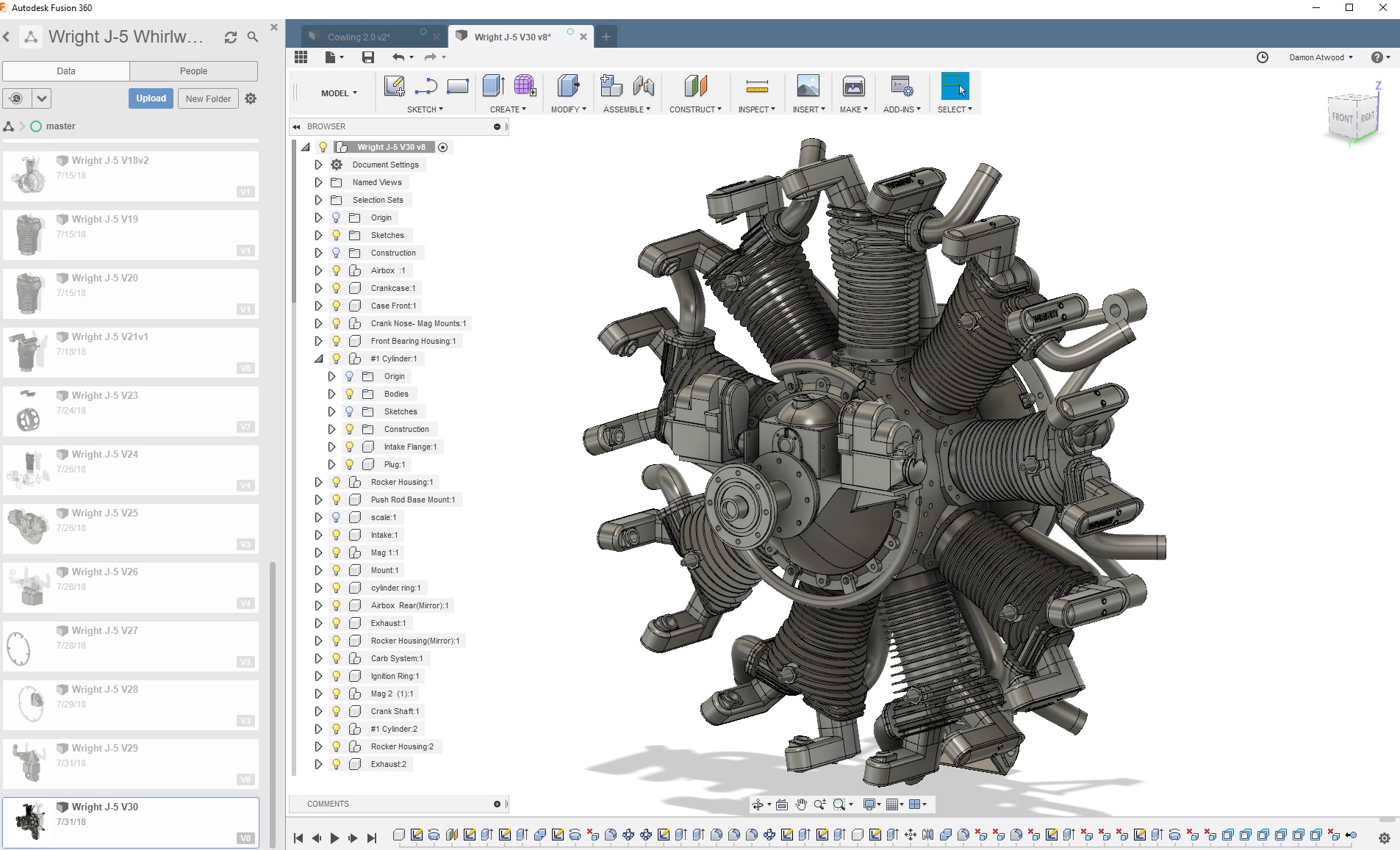This screenshot has width=1400, height=850.
Task: Activate the Select tool icon
Action: pyautogui.click(x=955, y=86)
